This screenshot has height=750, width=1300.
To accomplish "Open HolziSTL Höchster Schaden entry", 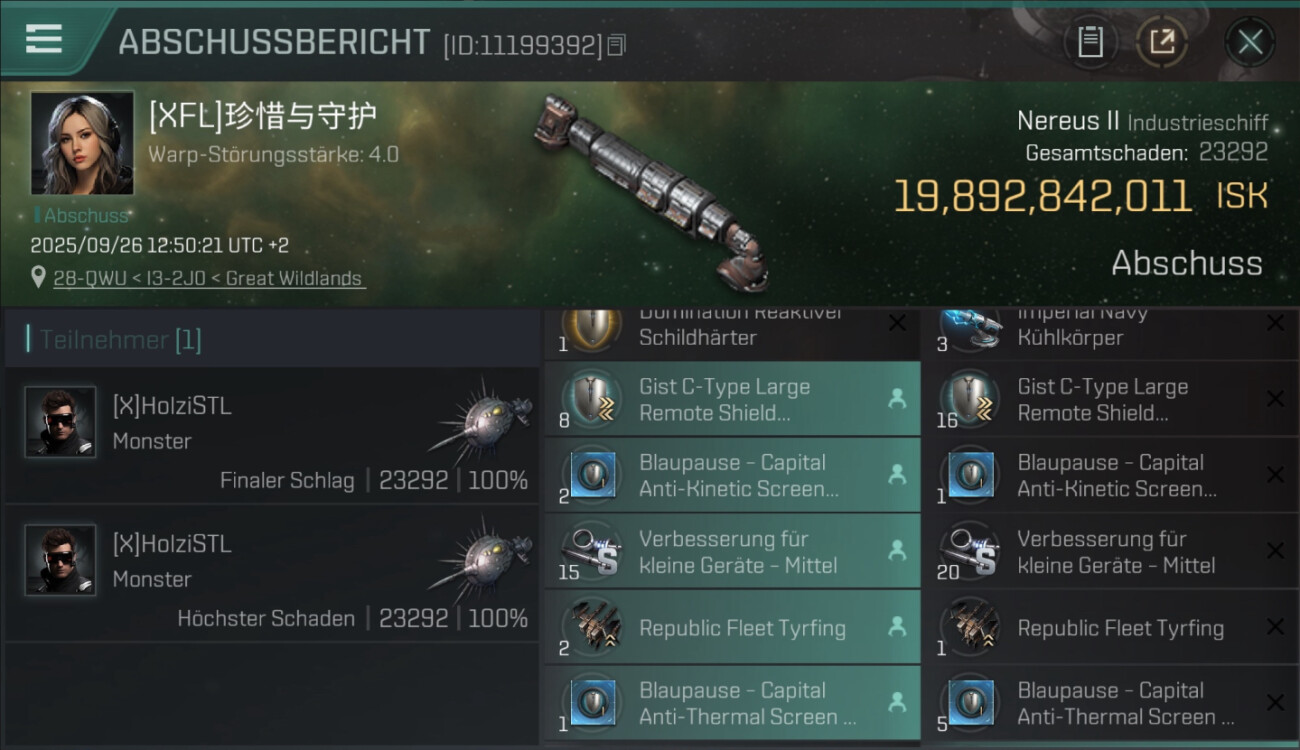I will (271, 574).
